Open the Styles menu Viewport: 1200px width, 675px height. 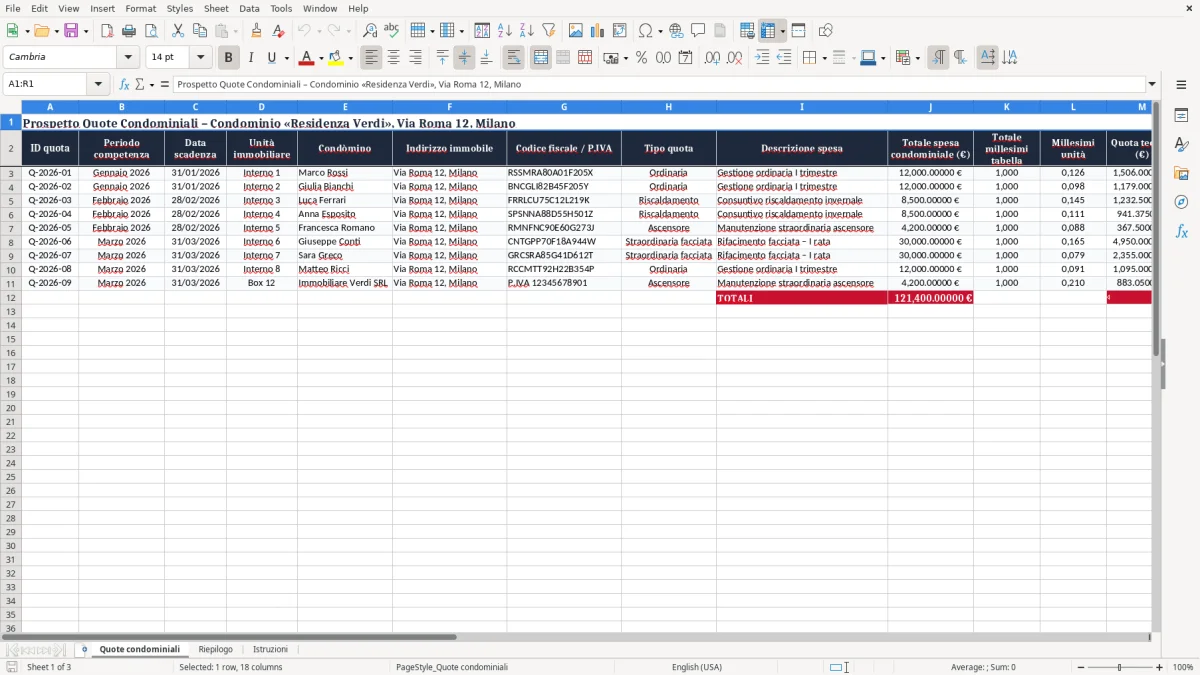click(180, 8)
